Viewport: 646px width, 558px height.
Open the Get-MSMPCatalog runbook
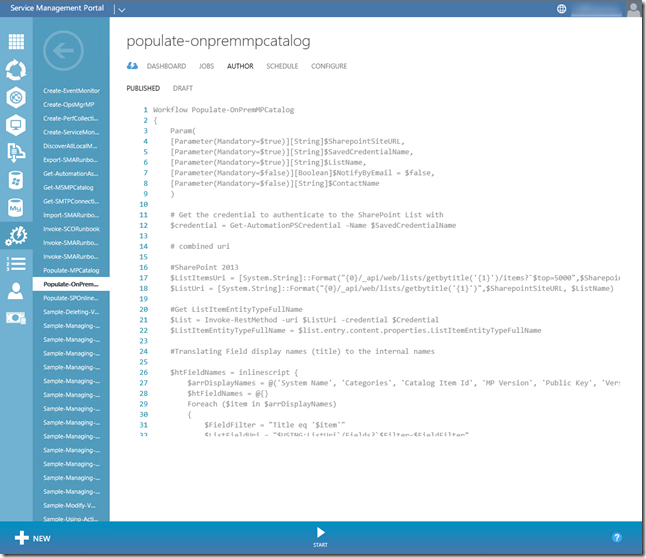pos(68,188)
